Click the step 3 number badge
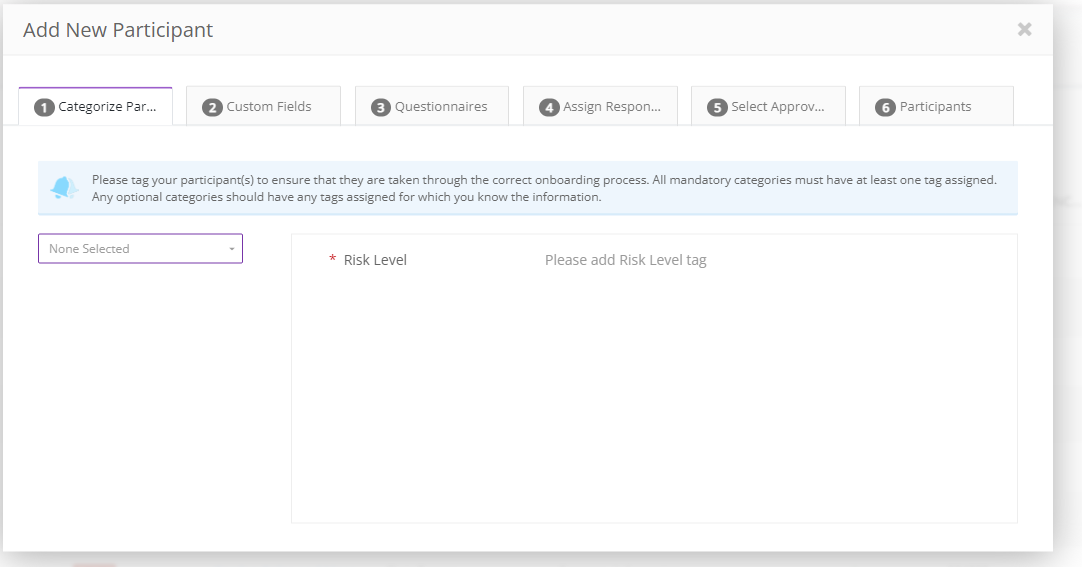 tap(380, 108)
